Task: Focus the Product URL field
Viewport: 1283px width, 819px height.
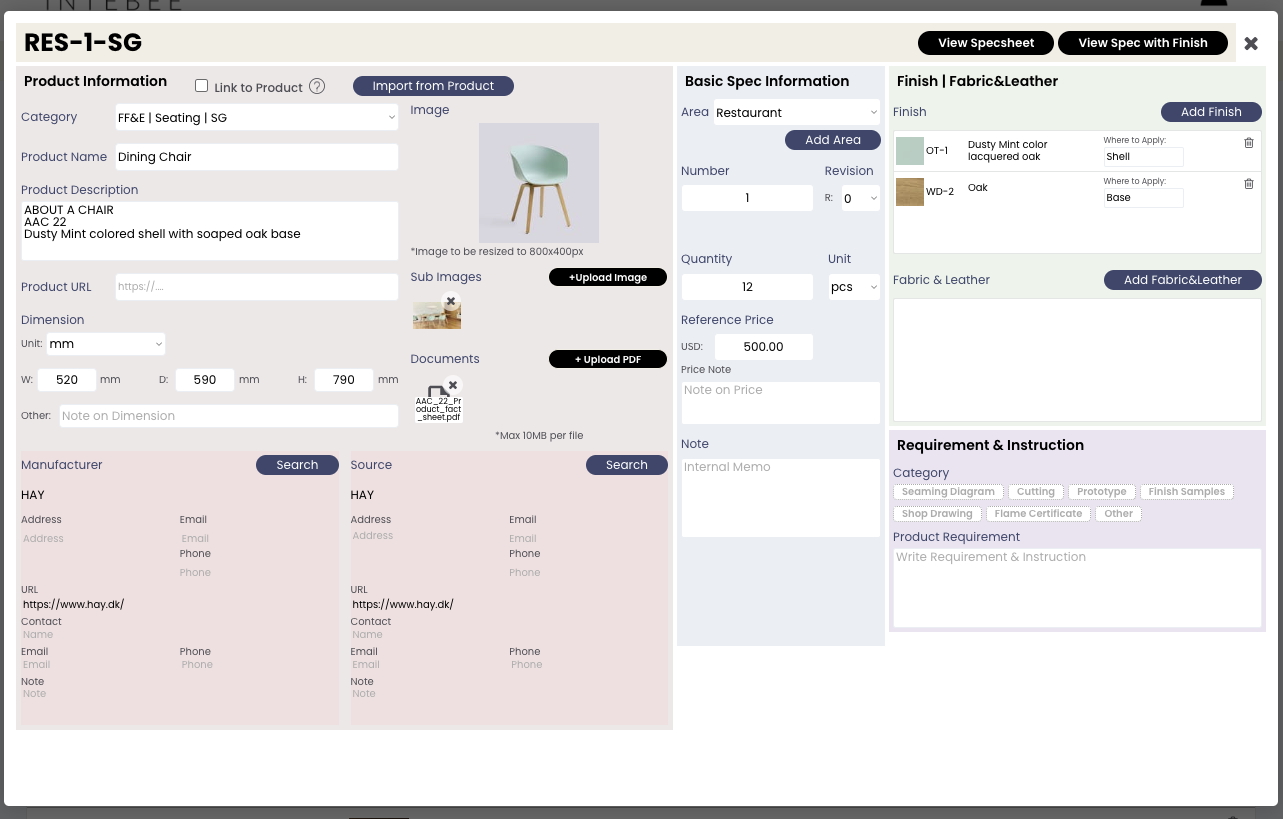Action: point(256,287)
